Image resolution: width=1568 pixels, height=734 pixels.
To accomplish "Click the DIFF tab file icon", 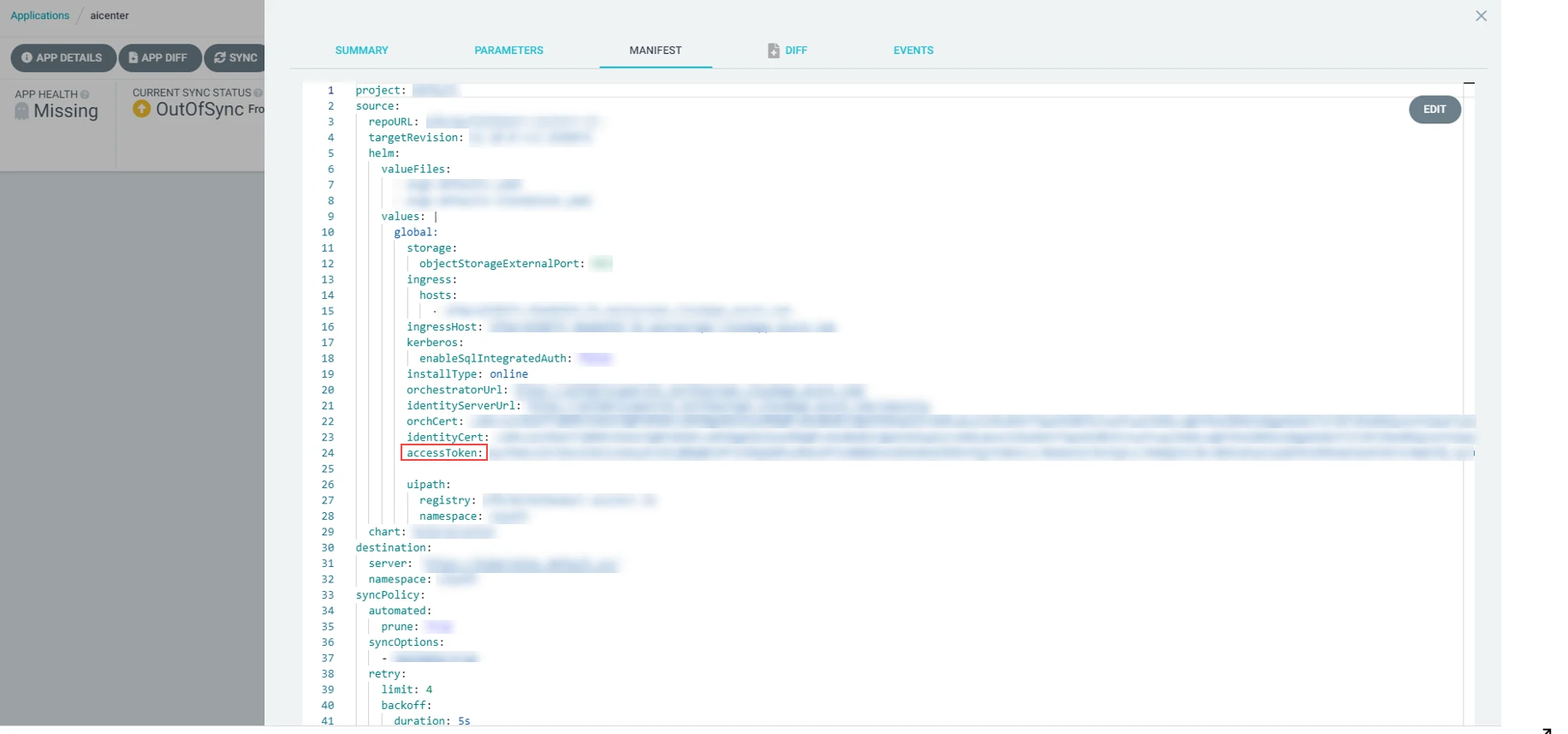I will (774, 51).
